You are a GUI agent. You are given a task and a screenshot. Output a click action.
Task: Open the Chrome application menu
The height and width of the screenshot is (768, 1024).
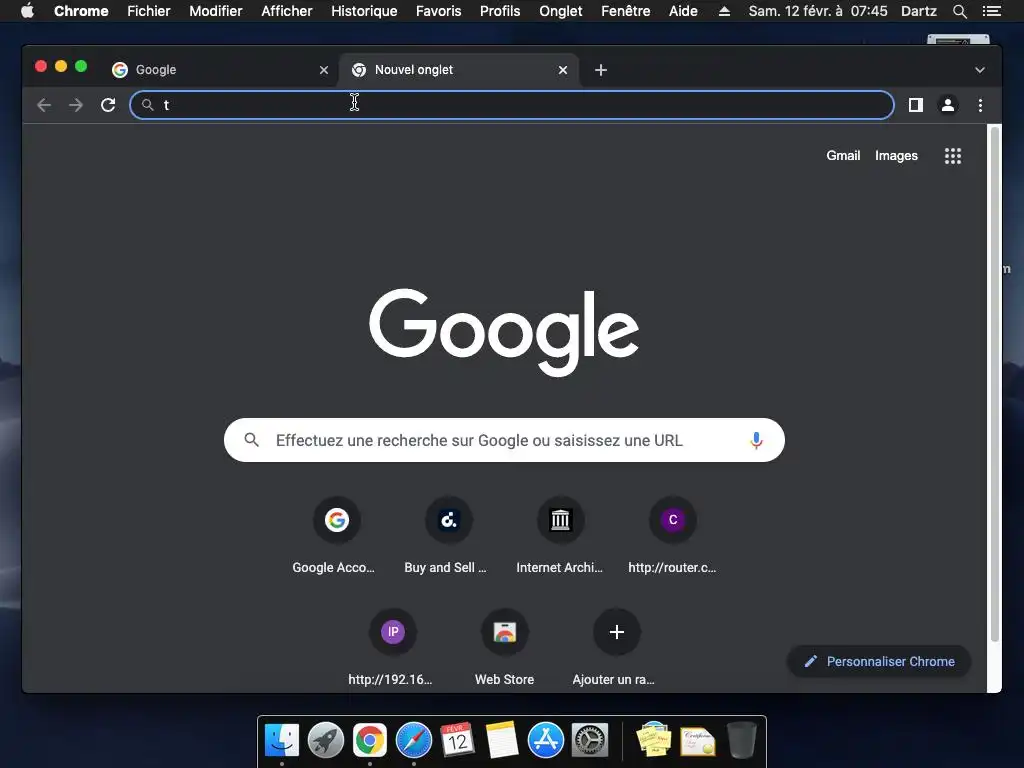click(81, 11)
